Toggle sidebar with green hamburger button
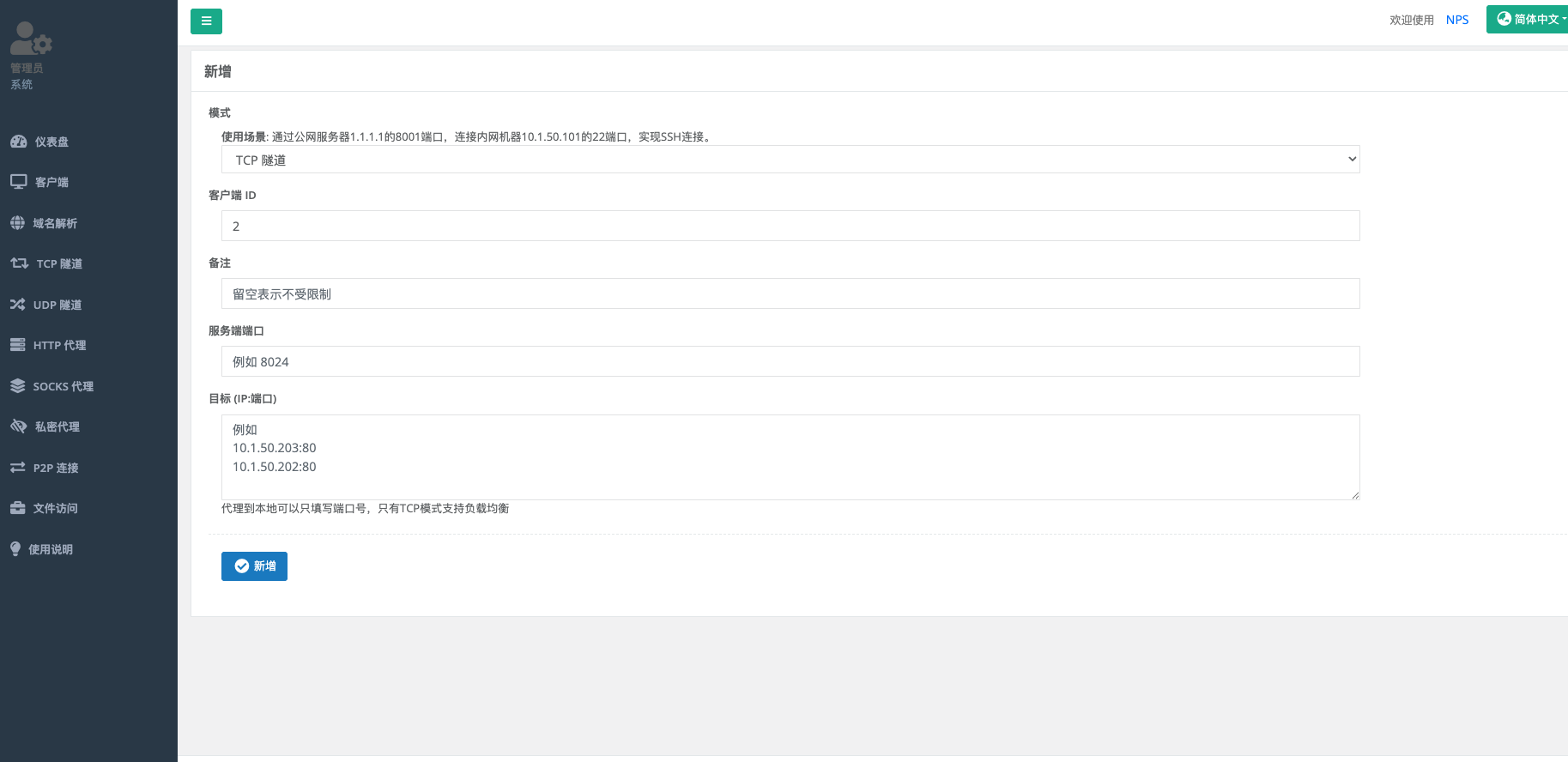Screen dimensions: 1568x762 [206, 21]
